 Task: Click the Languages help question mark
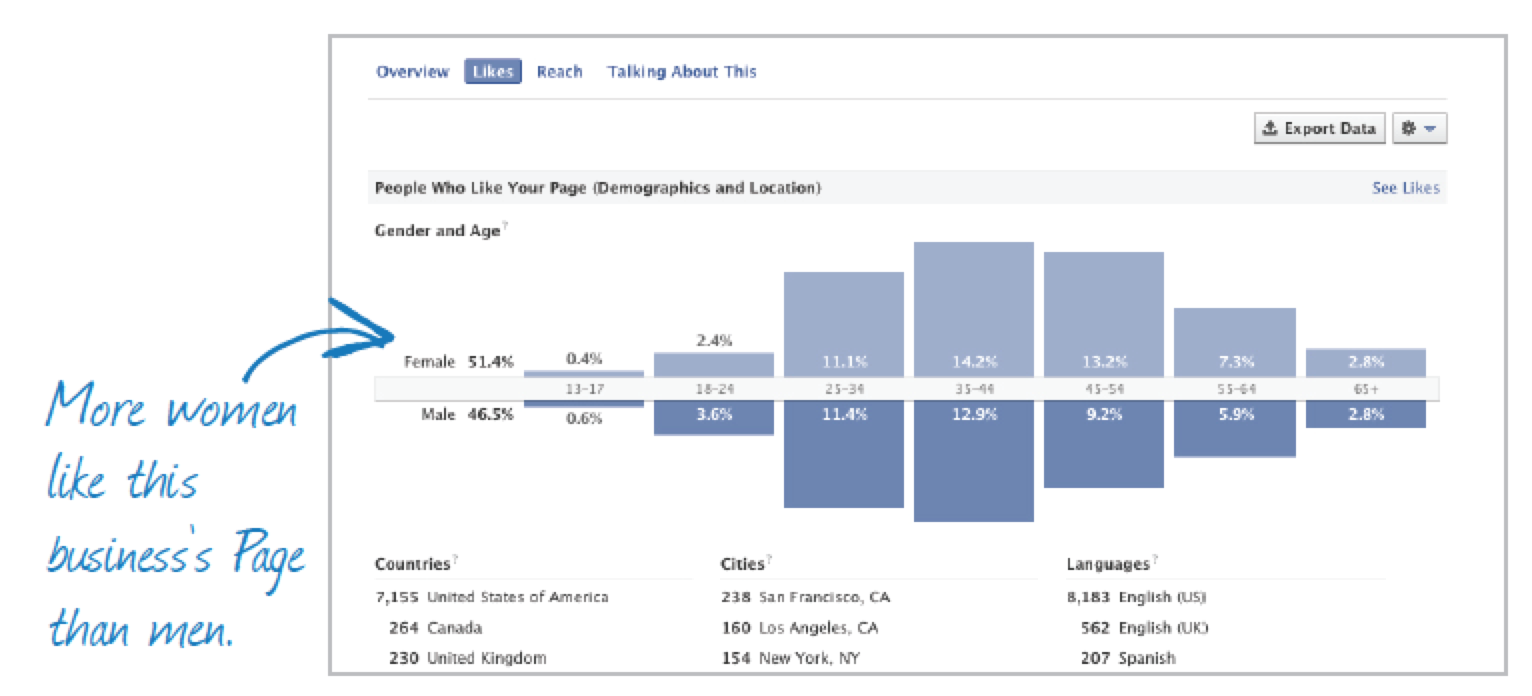(x=1154, y=560)
